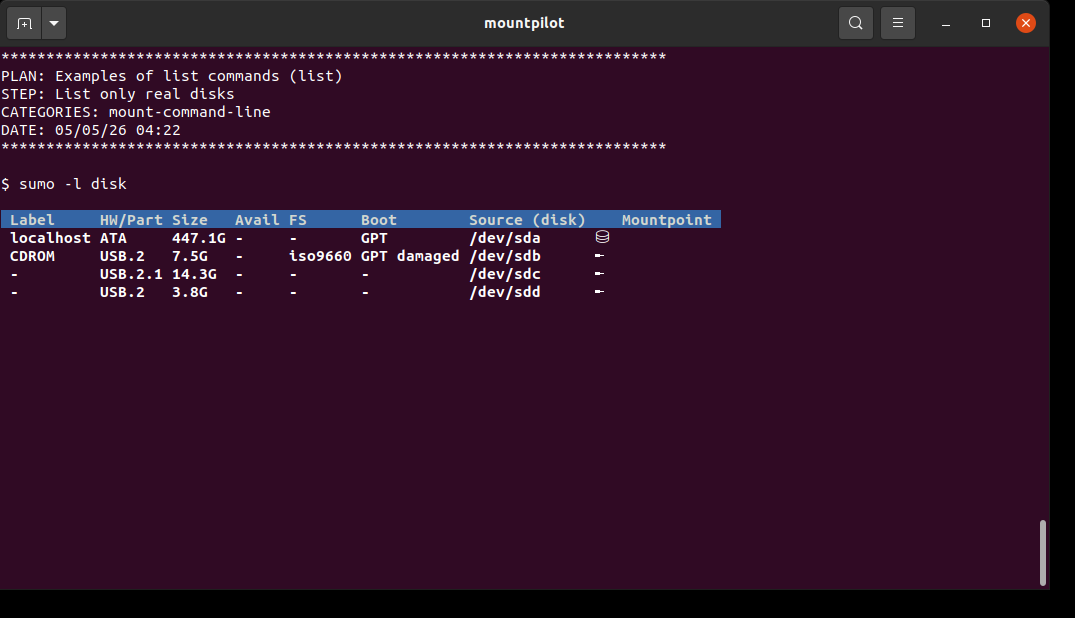
Task: Click the localhost label
Action: 50,238
